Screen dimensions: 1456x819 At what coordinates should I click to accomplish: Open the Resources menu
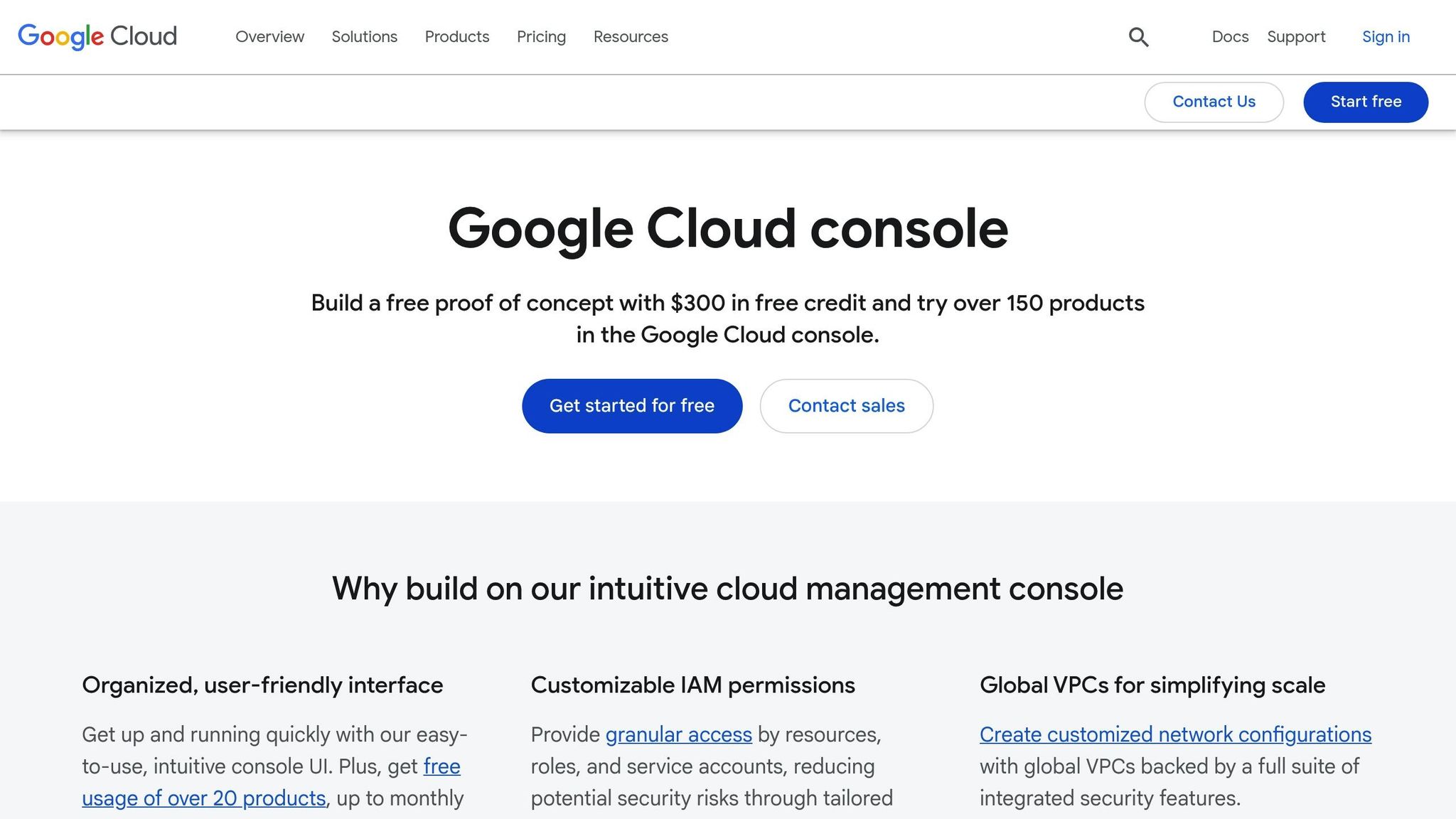(631, 37)
